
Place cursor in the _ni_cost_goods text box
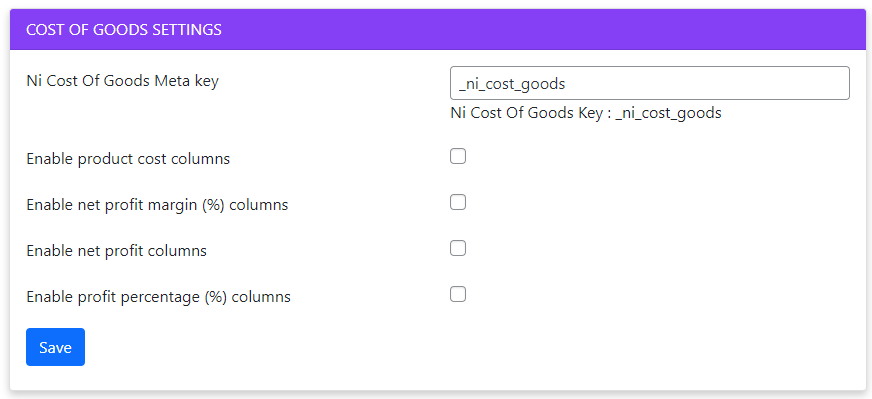(x=650, y=83)
